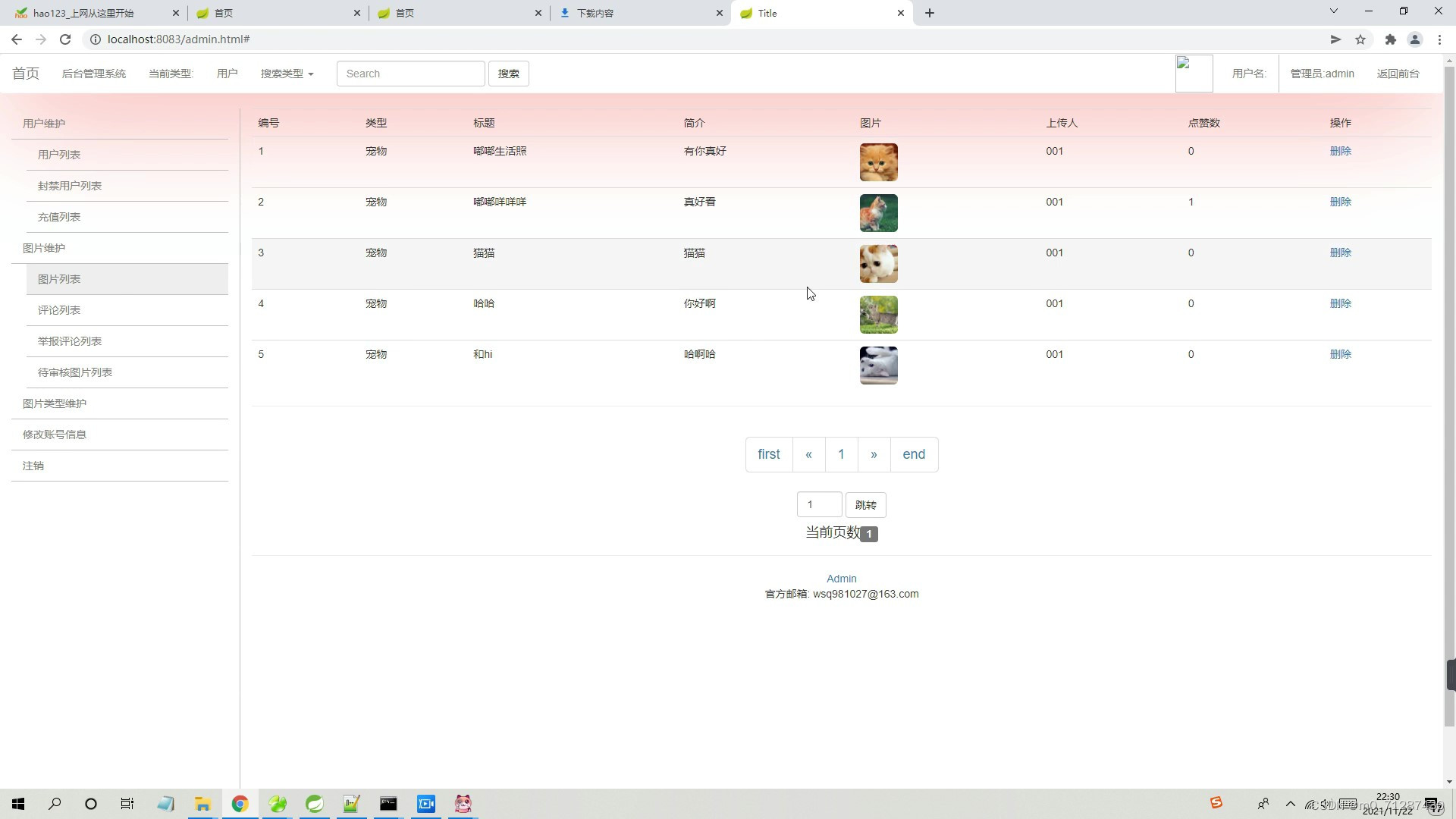
Task: Delete row 2 via its 删除 link
Action: coord(1340,202)
